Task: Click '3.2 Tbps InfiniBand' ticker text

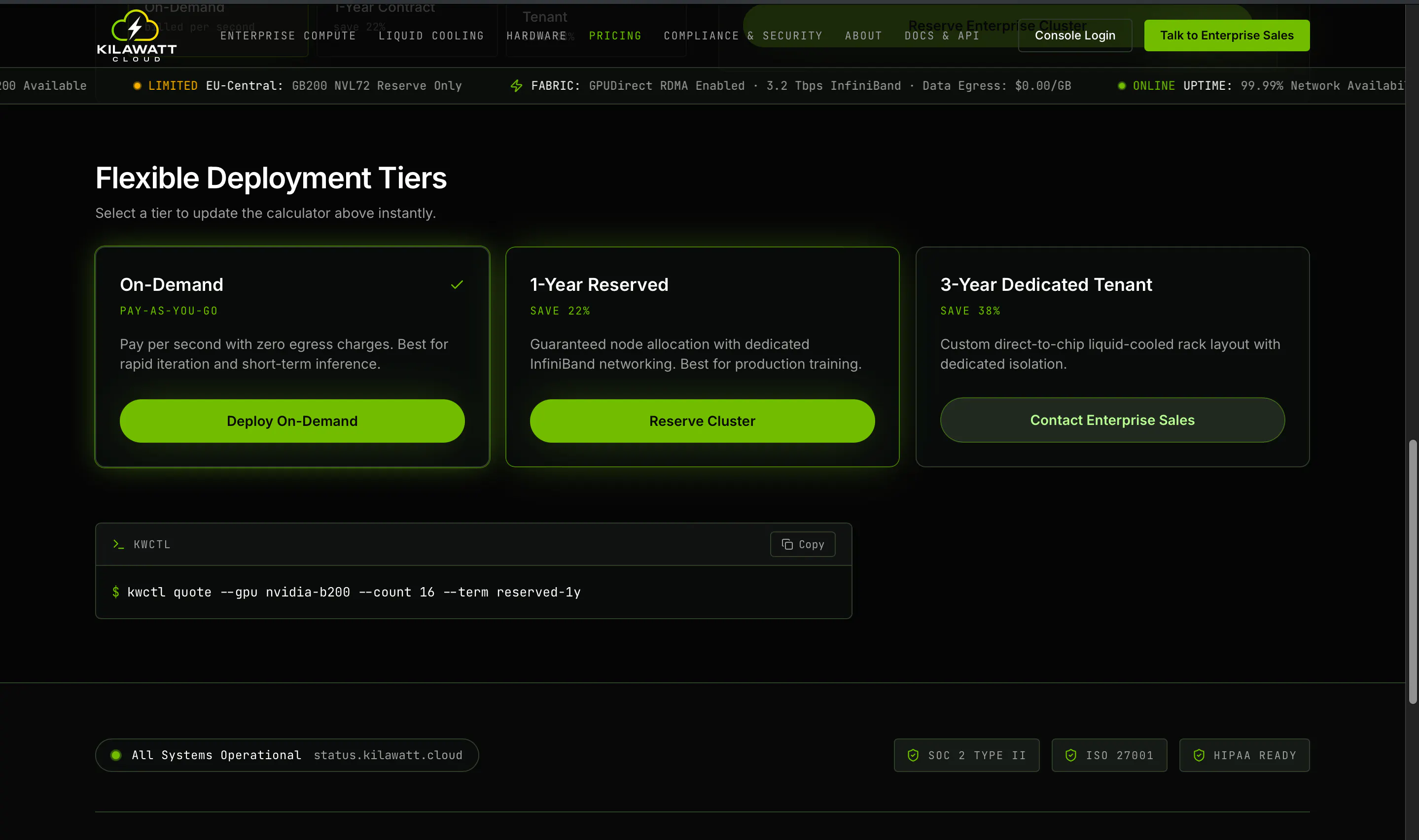Action: (x=833, y=85)
